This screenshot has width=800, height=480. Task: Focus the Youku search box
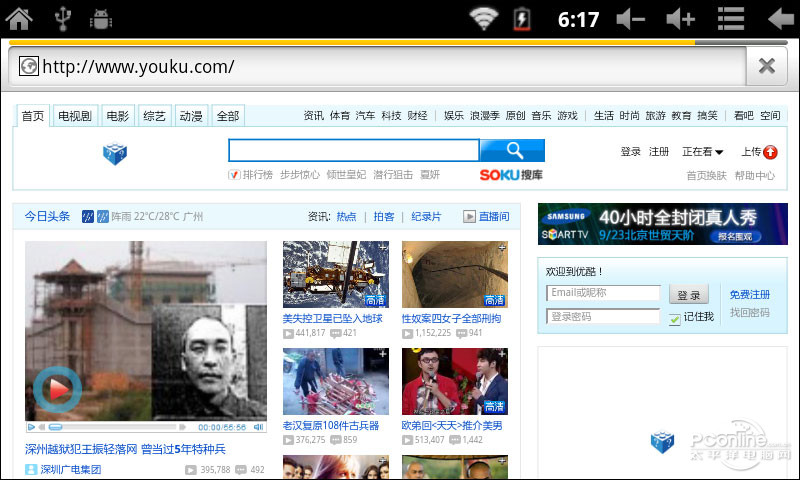pos(354,150)
